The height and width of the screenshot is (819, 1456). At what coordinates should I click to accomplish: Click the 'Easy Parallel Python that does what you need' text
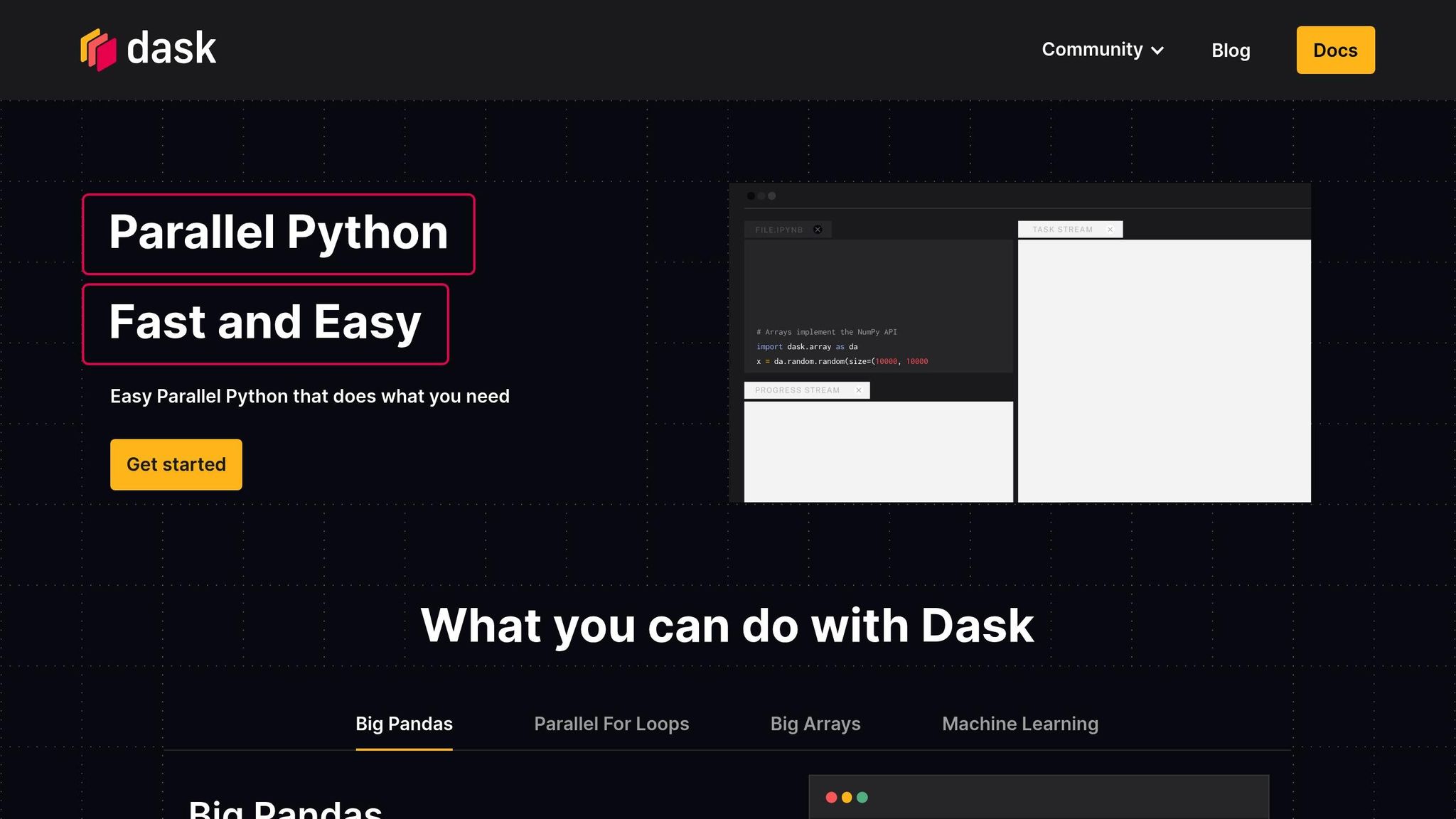point(310,396)
